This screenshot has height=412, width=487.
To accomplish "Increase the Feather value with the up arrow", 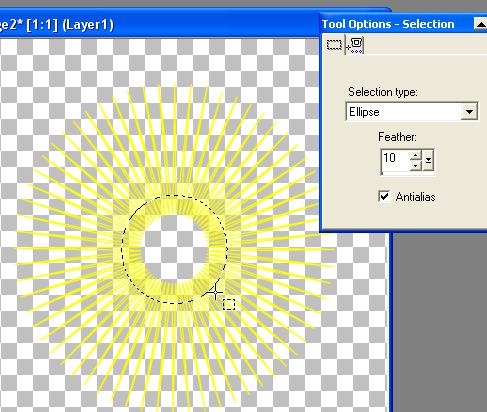I will (x=415, y=155).
